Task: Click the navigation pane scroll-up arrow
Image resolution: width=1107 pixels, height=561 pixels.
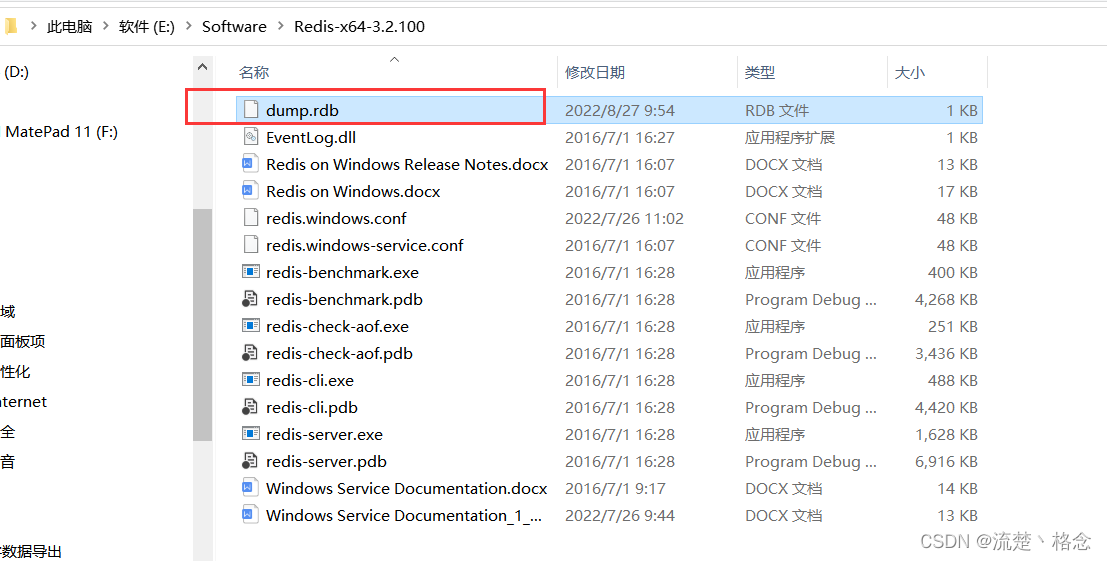Action: tap(202, 67)
